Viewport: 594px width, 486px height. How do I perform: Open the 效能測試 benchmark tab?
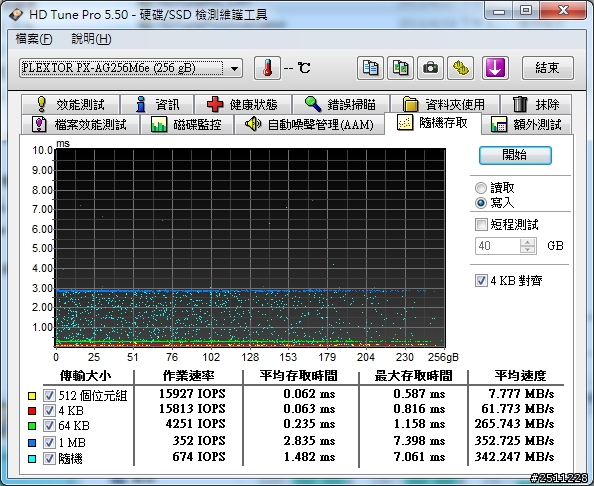[x=71, y=104]
